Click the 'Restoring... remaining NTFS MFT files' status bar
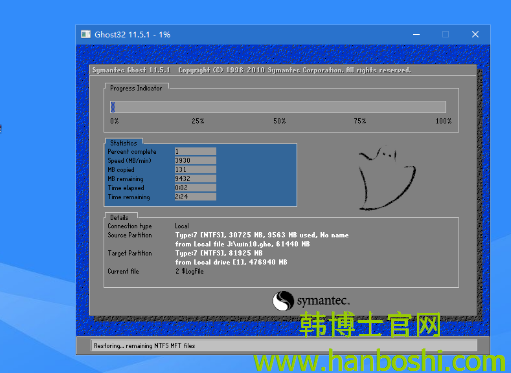 coord(284,346)
